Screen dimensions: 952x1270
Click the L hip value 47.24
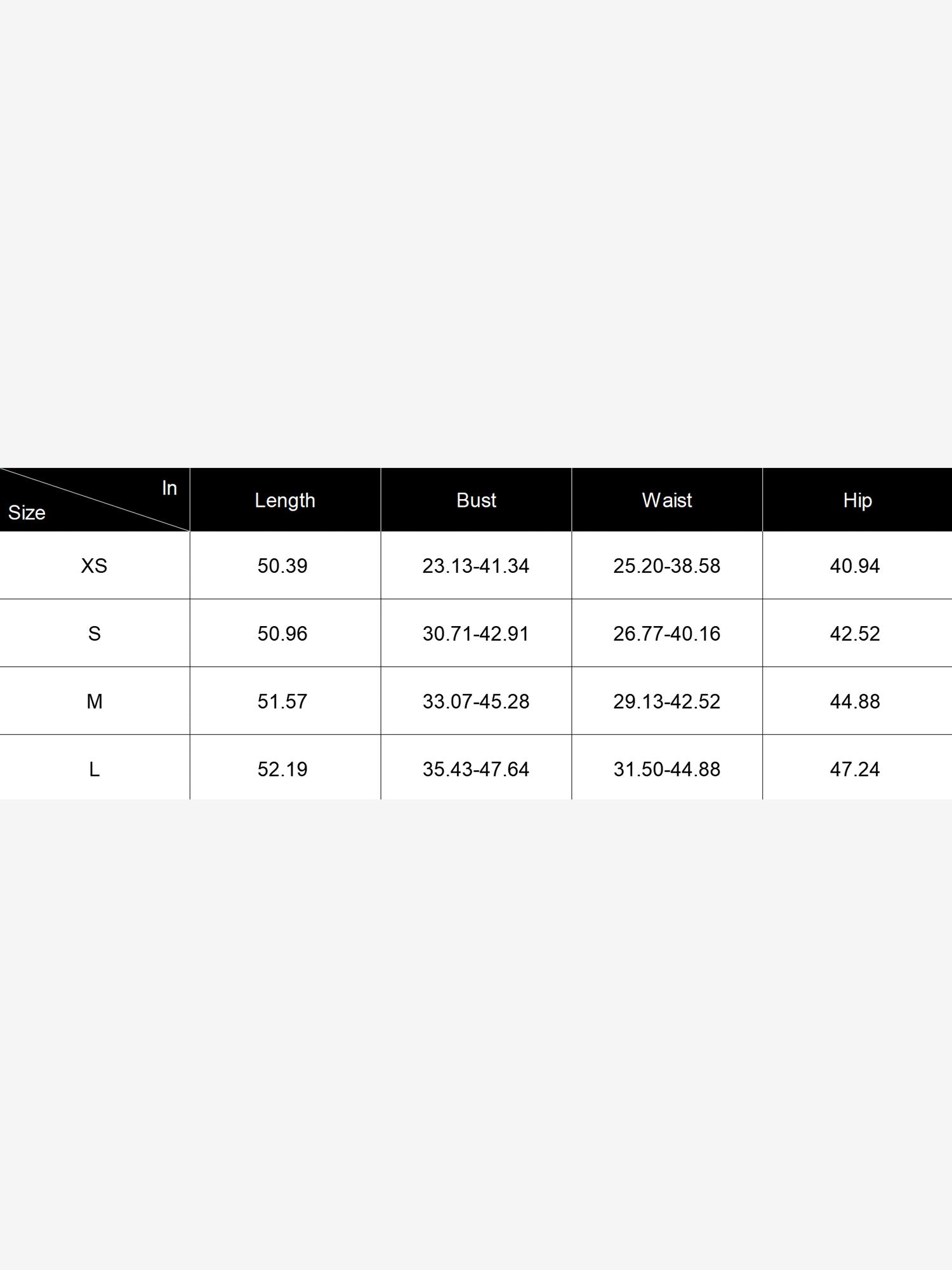point(855,770)
